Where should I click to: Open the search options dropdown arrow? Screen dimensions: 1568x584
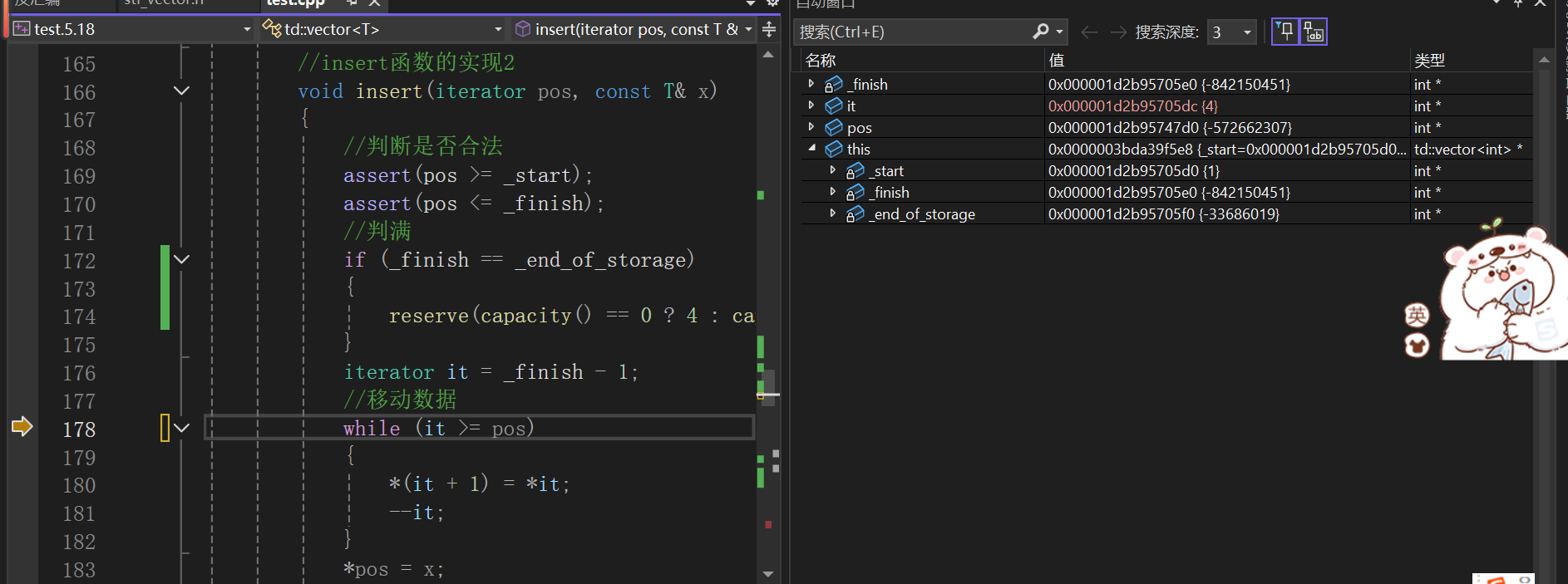coord(1059,32)
